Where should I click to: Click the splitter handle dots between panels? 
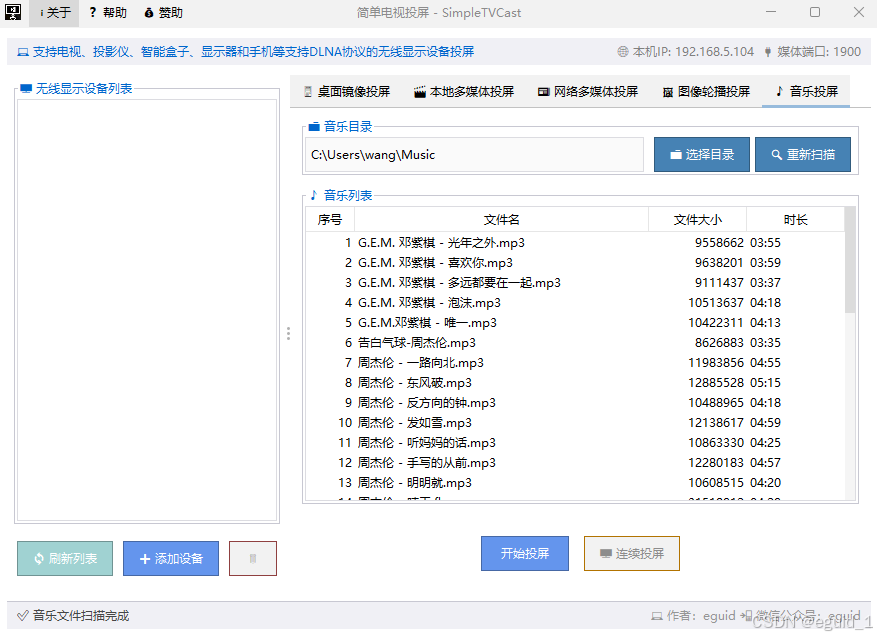click(288, 334)
